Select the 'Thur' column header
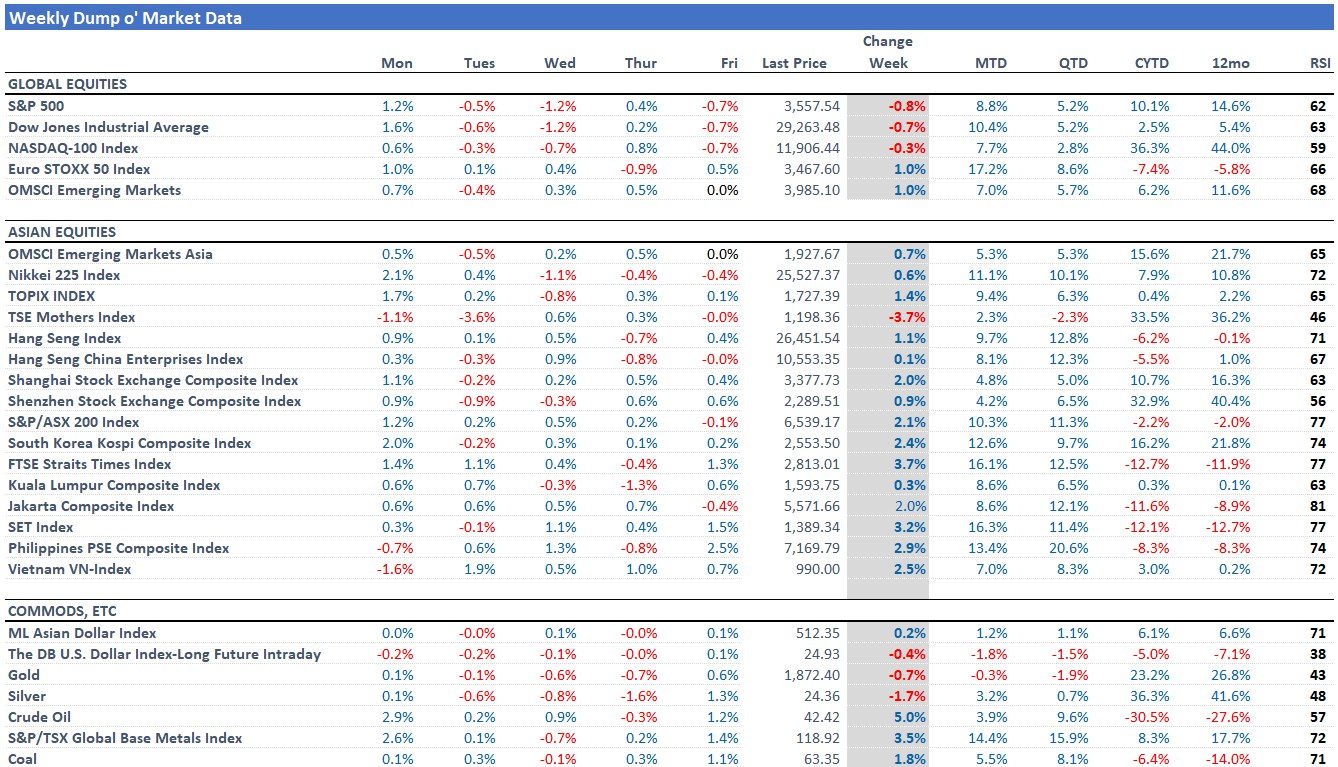The image size is (1338, 767). [x=641, y=63]
